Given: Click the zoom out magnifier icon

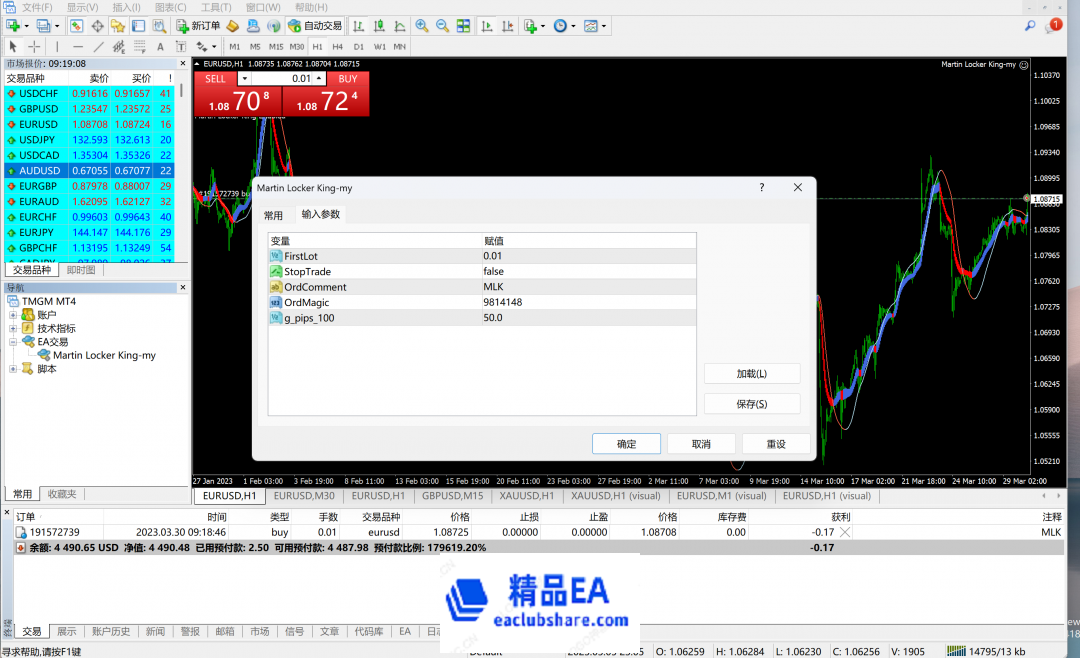Looking at the screenshot, I should click(x=441, y=25).
